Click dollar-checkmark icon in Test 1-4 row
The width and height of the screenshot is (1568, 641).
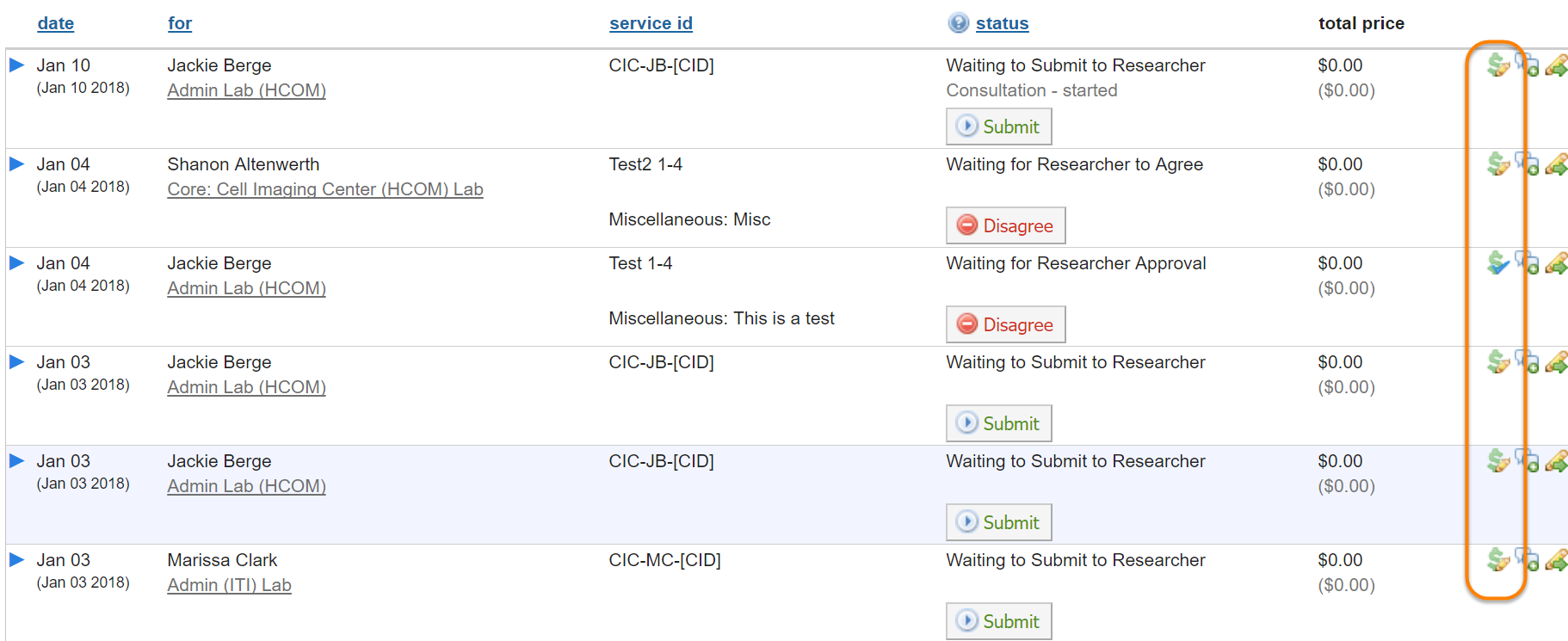tap(1498, 263)
